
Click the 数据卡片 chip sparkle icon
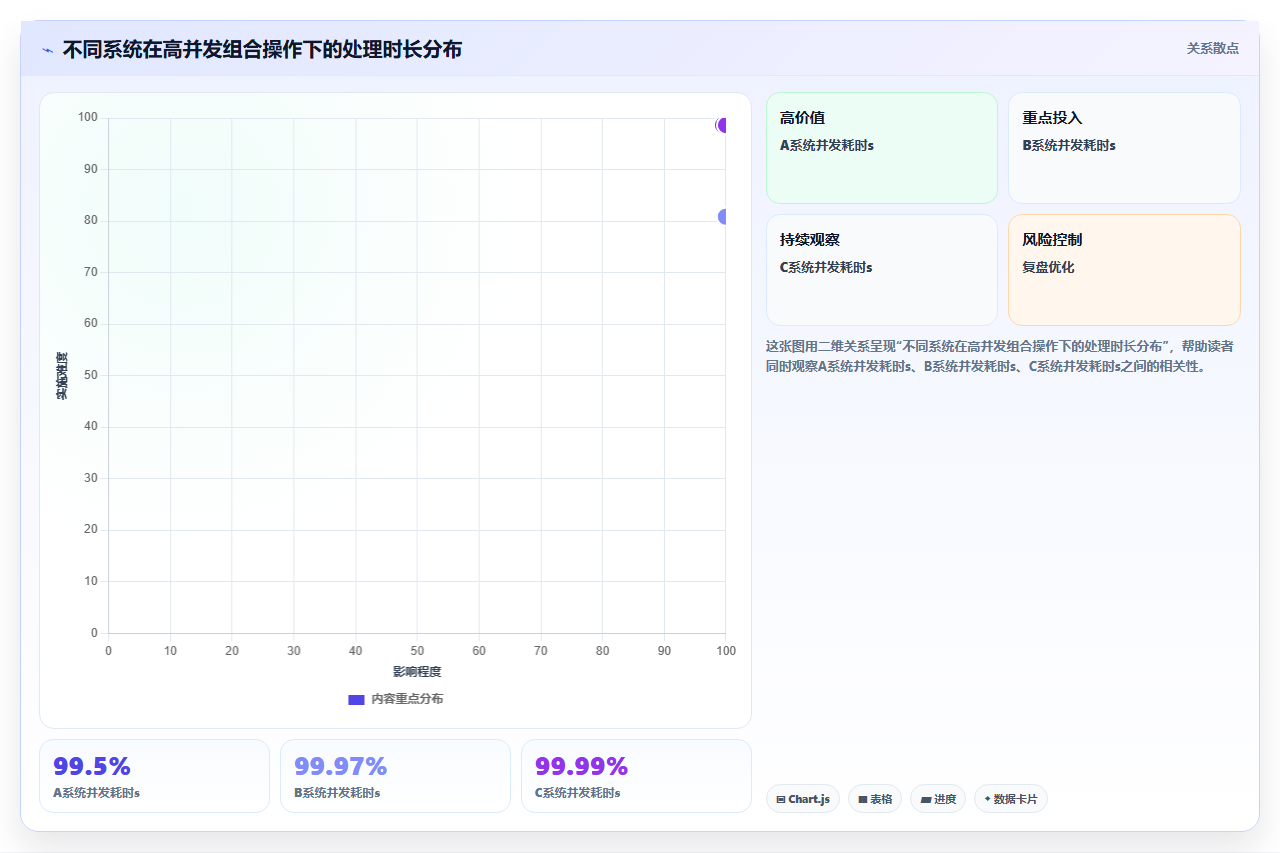(987, 799)
